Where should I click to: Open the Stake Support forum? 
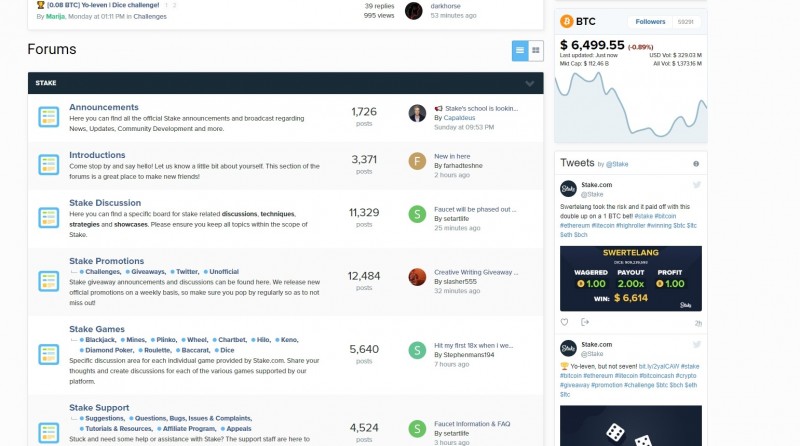point(99,408)
